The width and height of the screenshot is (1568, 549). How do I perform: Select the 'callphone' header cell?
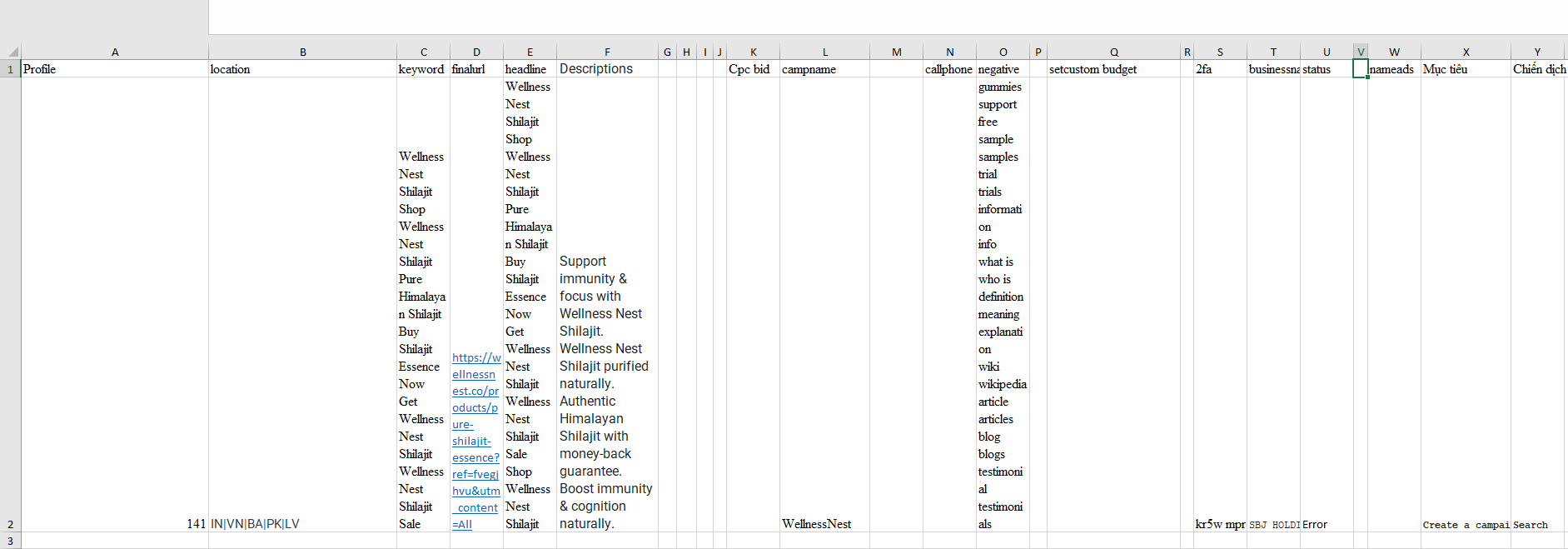tap(949, 69)
